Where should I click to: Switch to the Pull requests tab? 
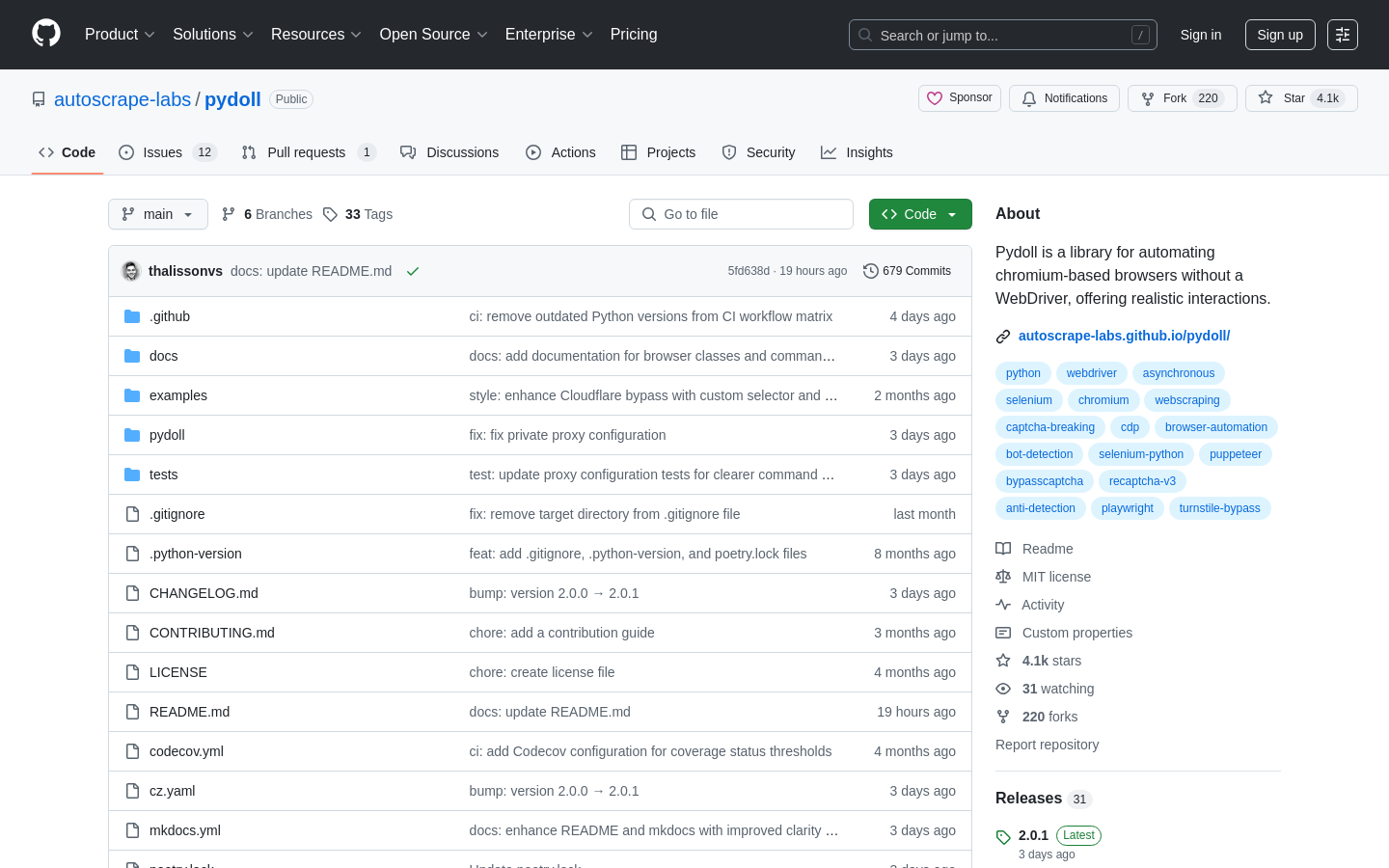coord(308,152)
